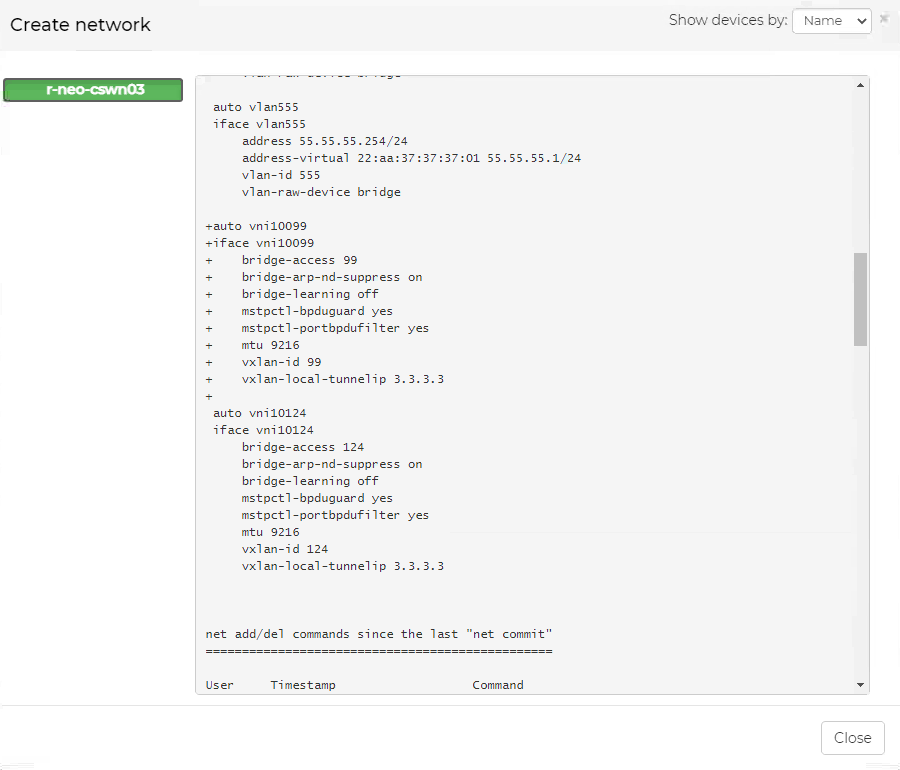
Task: Click the "Create network" dialog title
Action: [x=80, y=25]
